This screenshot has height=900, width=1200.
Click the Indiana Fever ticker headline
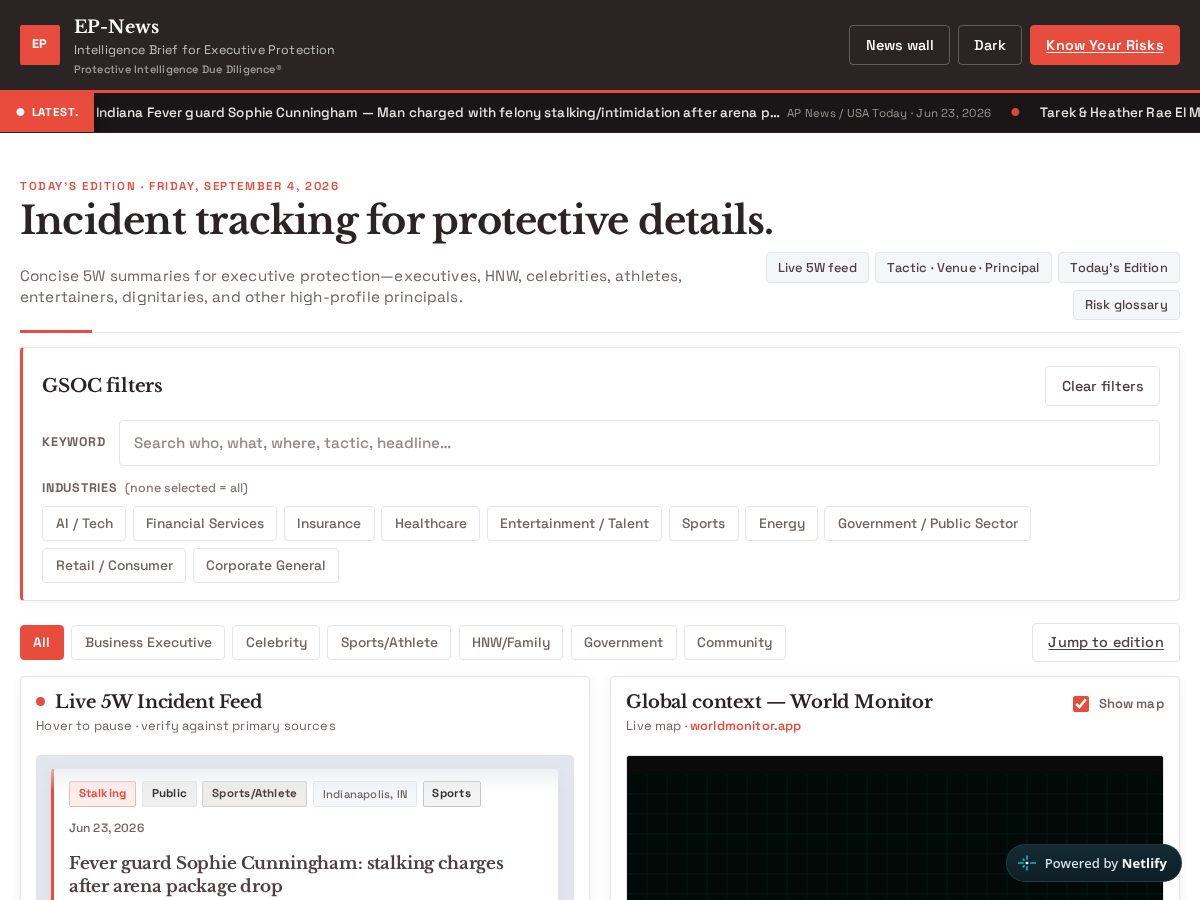click(438, 112)
